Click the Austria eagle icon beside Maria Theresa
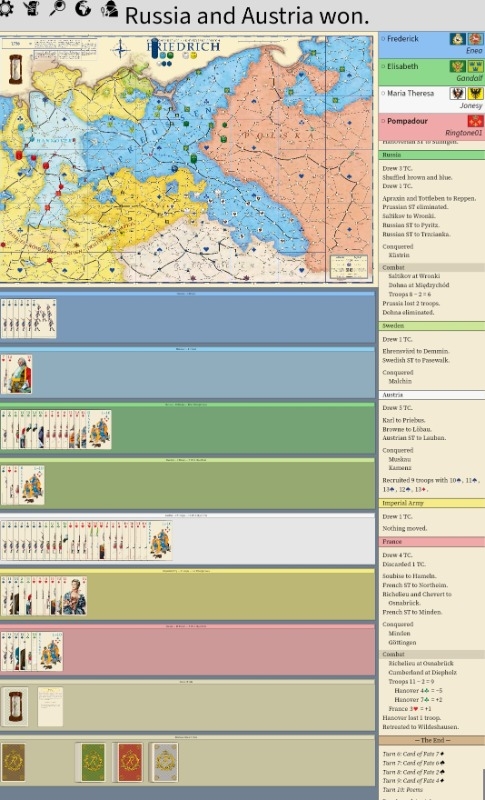 (457, 93)
